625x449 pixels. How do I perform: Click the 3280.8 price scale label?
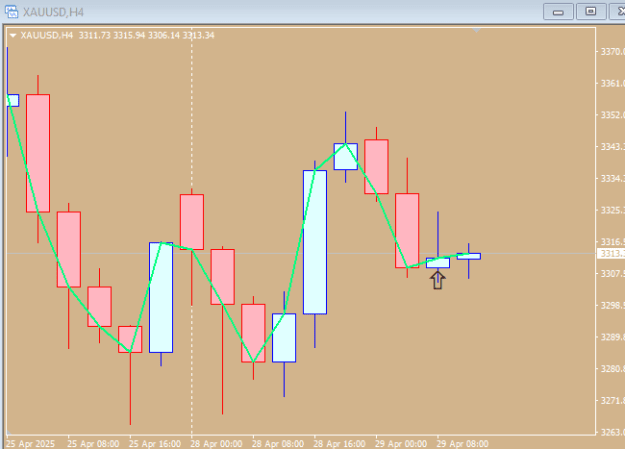click(612, 368)
